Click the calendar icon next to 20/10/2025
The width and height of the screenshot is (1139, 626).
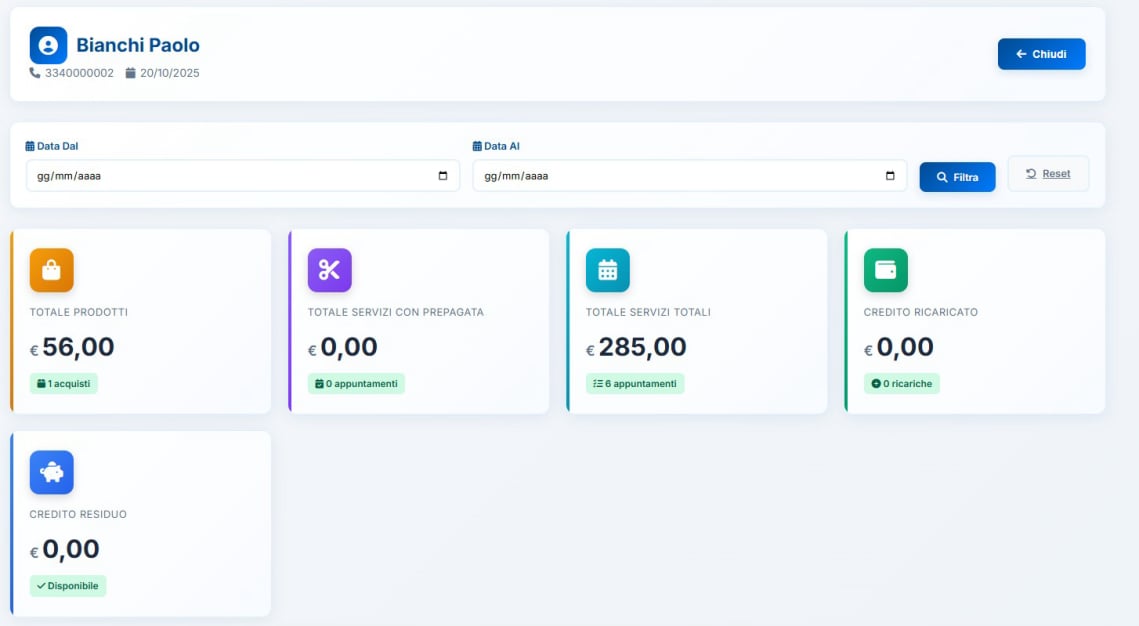click(x=130, y=73)
